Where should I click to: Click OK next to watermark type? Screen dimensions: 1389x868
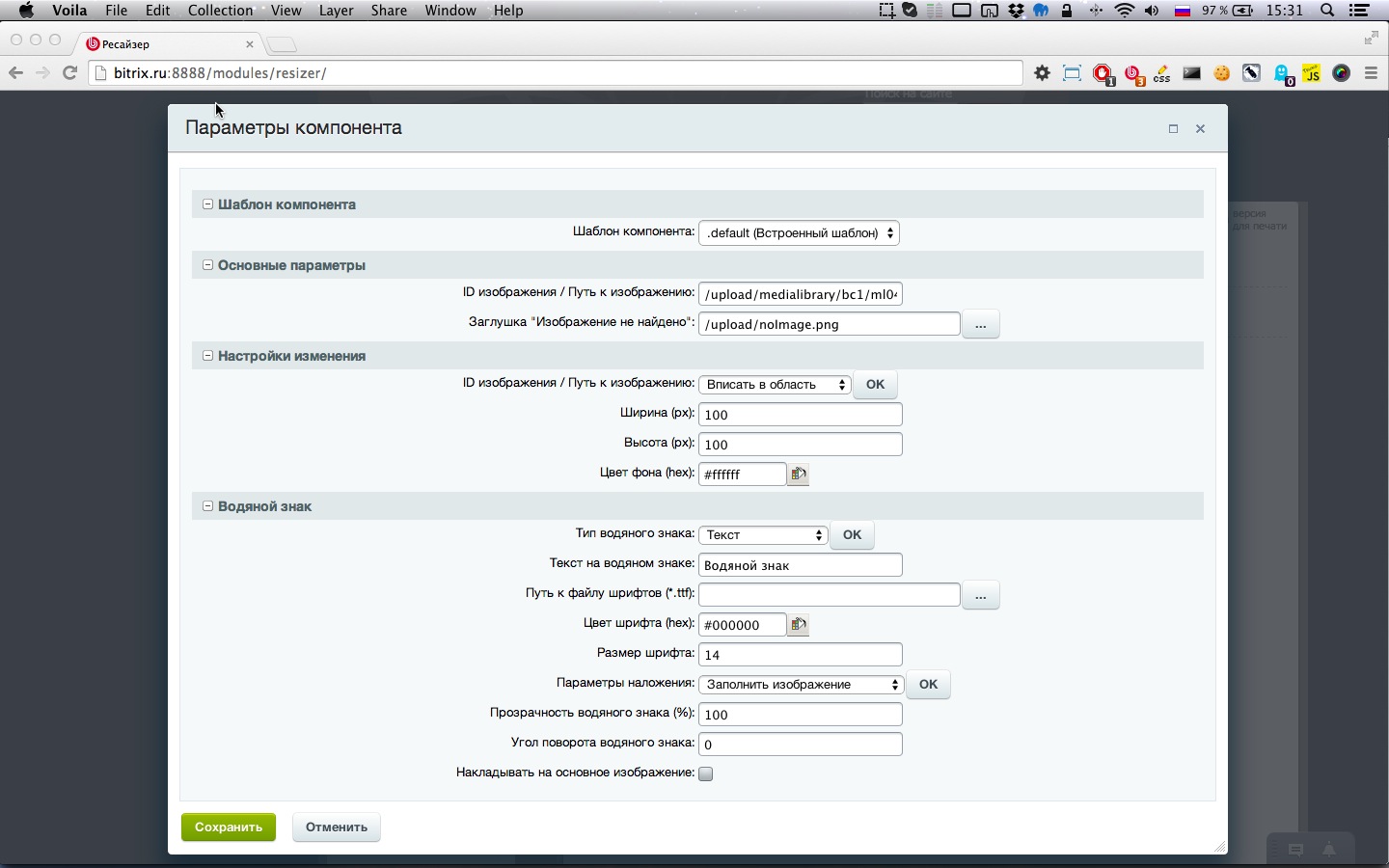click(852, 535)
